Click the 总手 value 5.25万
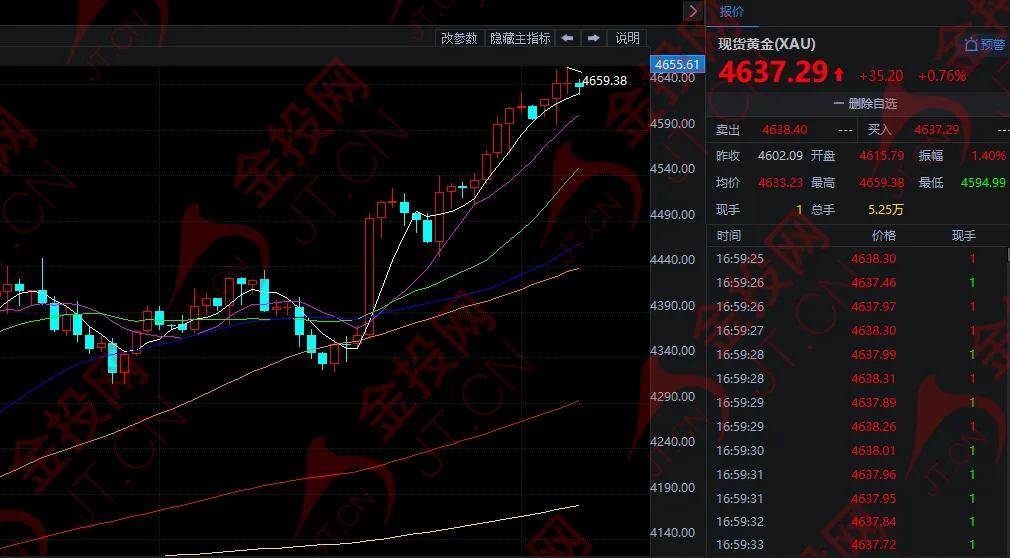1010x558 pixels. [x=886, y=210]
